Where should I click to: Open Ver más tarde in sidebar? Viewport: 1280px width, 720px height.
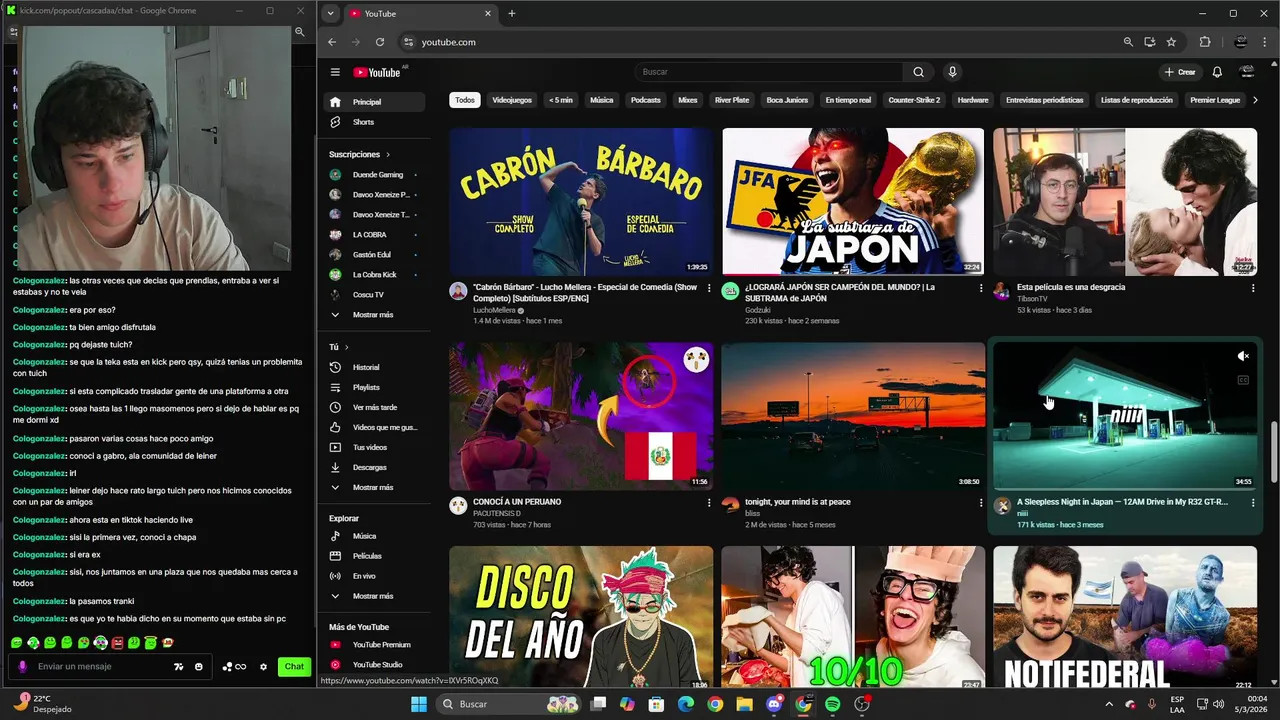(375, 407)
